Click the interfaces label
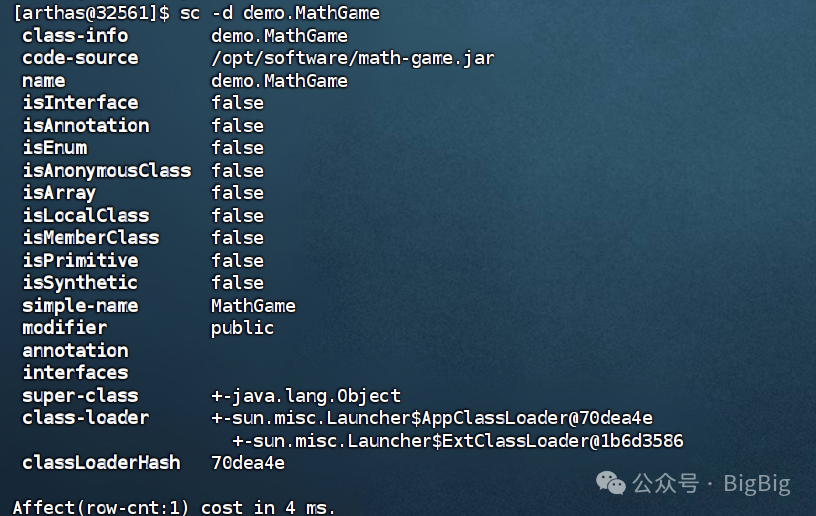 tap(75, 373)
